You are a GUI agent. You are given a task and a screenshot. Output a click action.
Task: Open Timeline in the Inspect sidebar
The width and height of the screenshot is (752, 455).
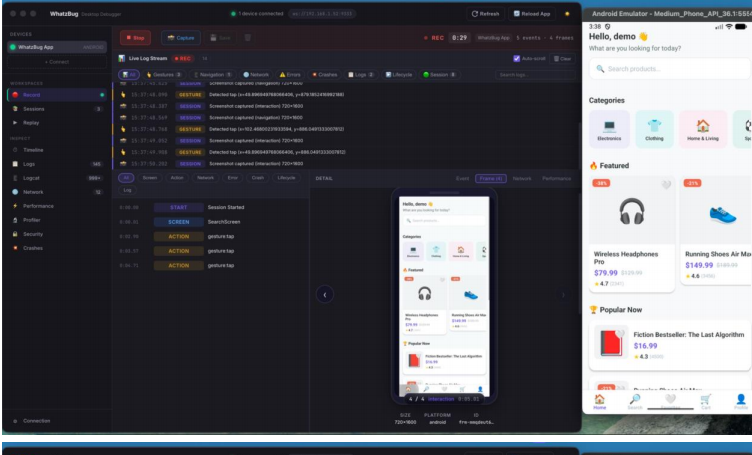pyautogui.click(x=57, y=150)
